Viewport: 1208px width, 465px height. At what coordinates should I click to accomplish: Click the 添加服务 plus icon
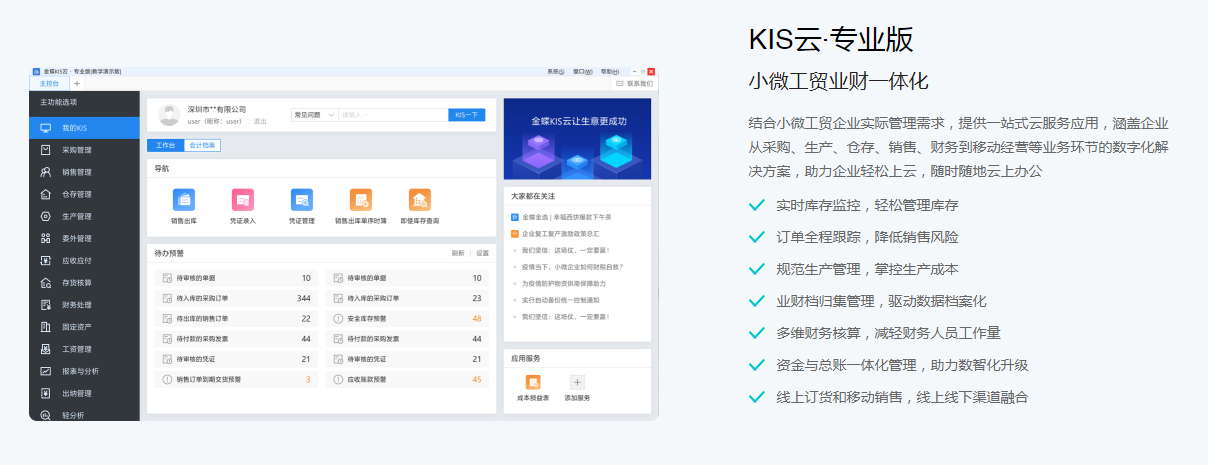point(577,382)
